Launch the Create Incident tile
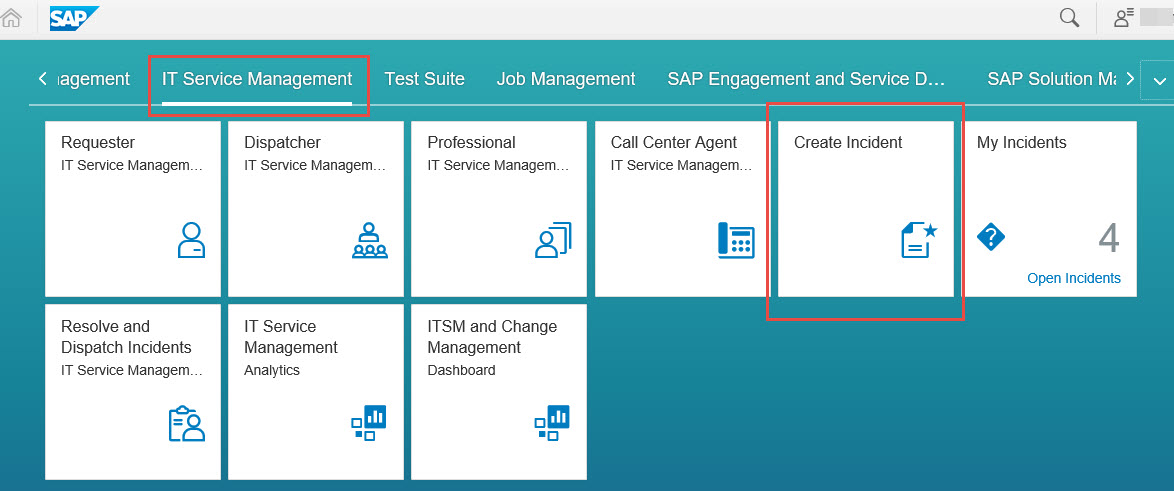Image resolution: width=1174 pixels, height=491 pixels. 866,209
